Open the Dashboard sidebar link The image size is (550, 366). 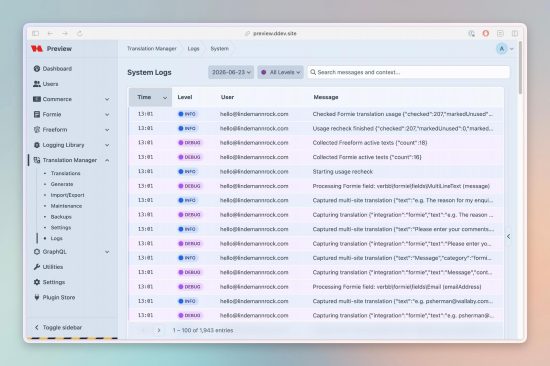(57, 68)
